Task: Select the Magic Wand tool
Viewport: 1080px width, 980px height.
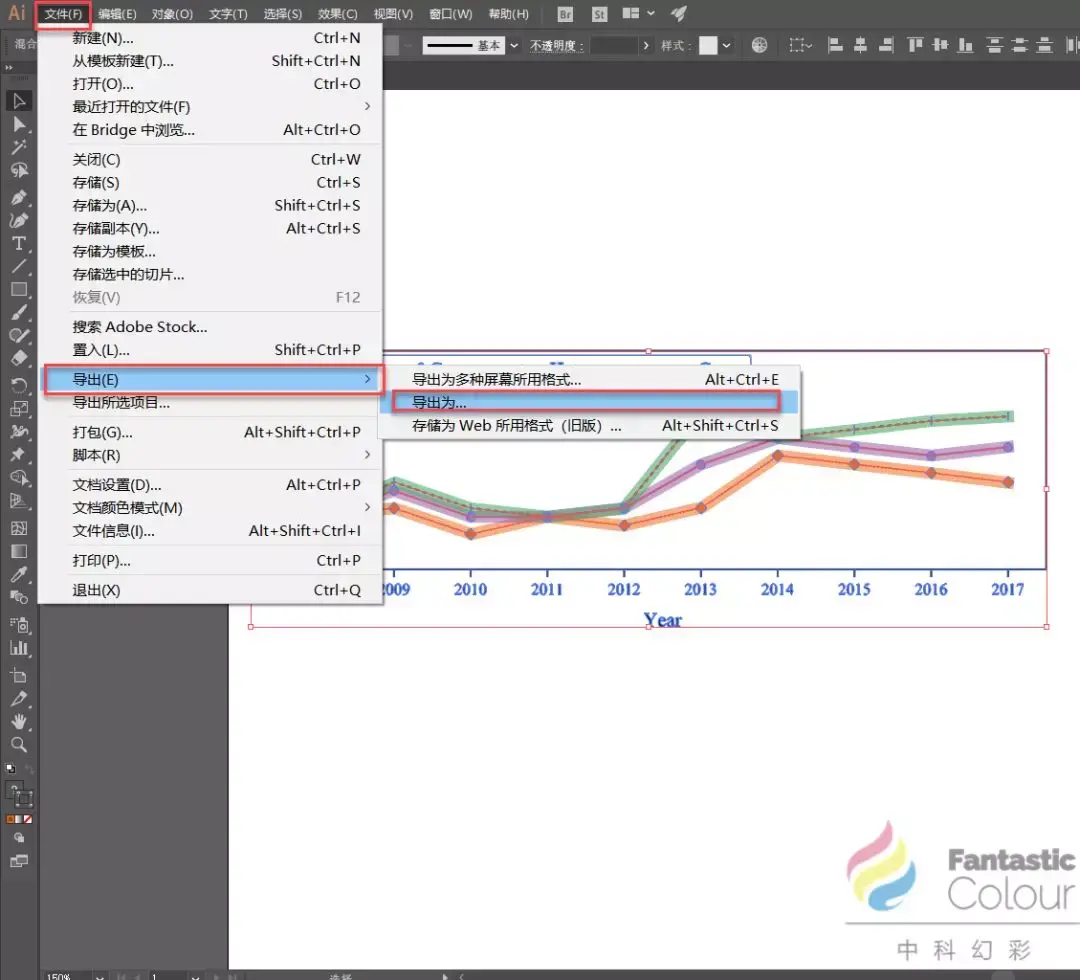Action: click(x=19, y=147)
